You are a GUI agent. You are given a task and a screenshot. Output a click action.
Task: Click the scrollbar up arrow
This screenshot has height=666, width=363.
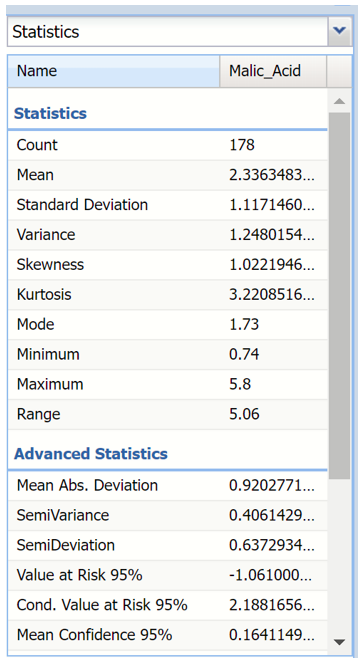point(339,101)
